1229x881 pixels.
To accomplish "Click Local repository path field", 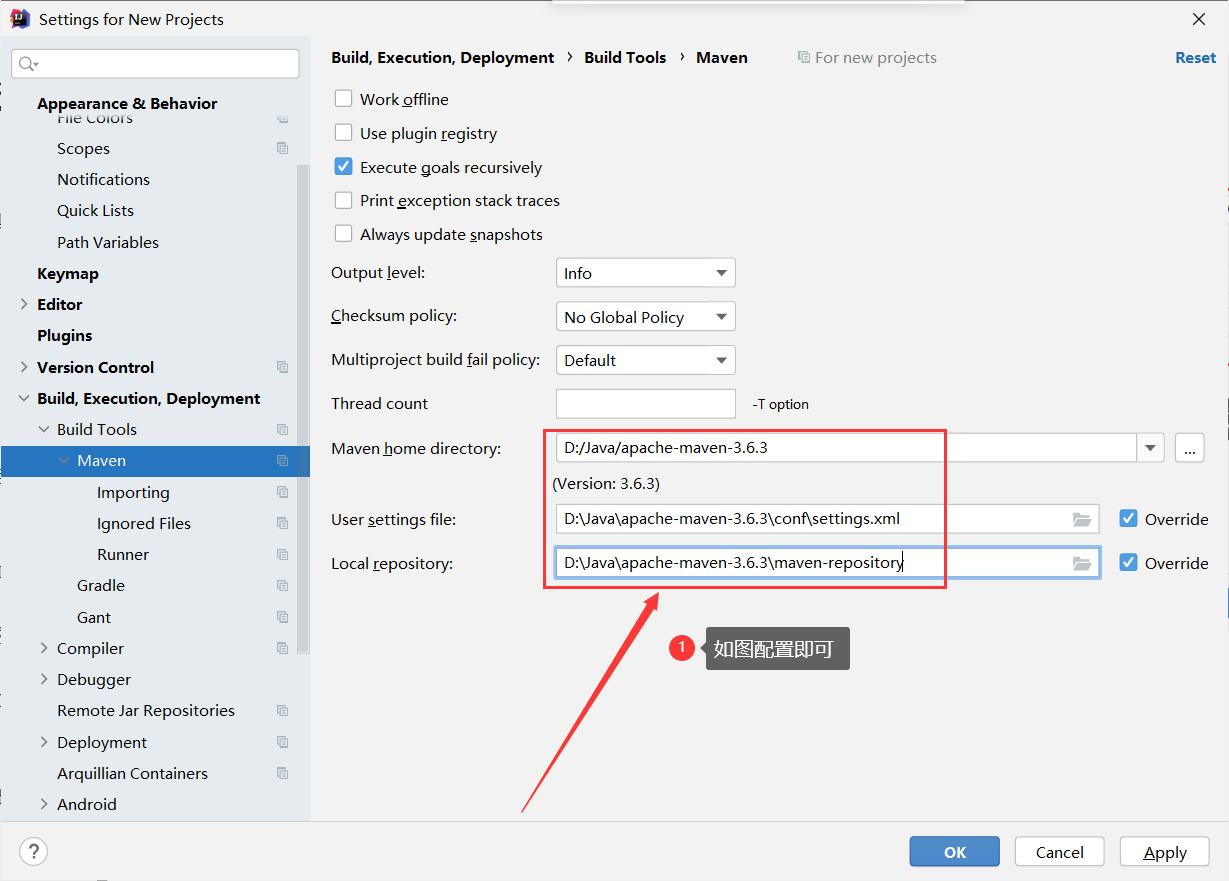I will (827, 563).
